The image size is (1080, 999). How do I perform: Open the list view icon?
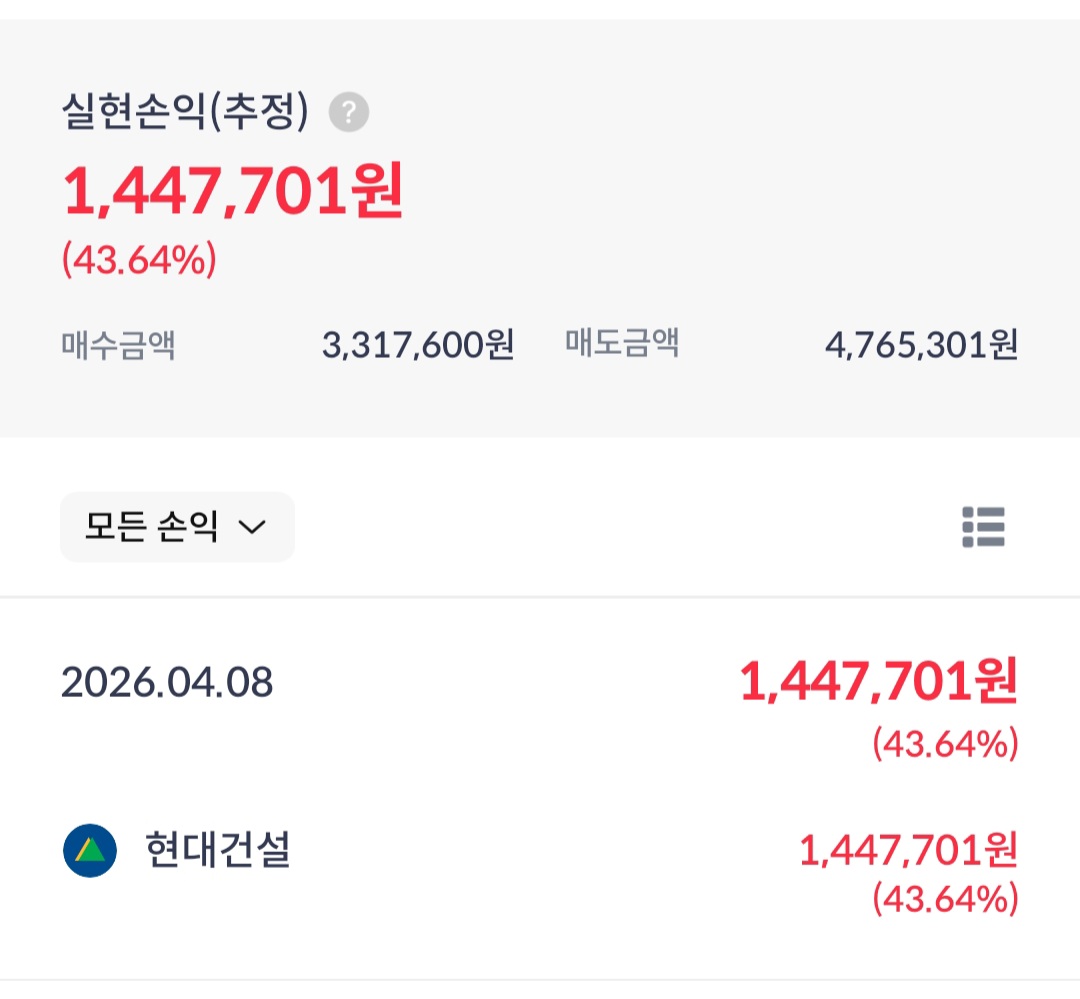(983, 526)
